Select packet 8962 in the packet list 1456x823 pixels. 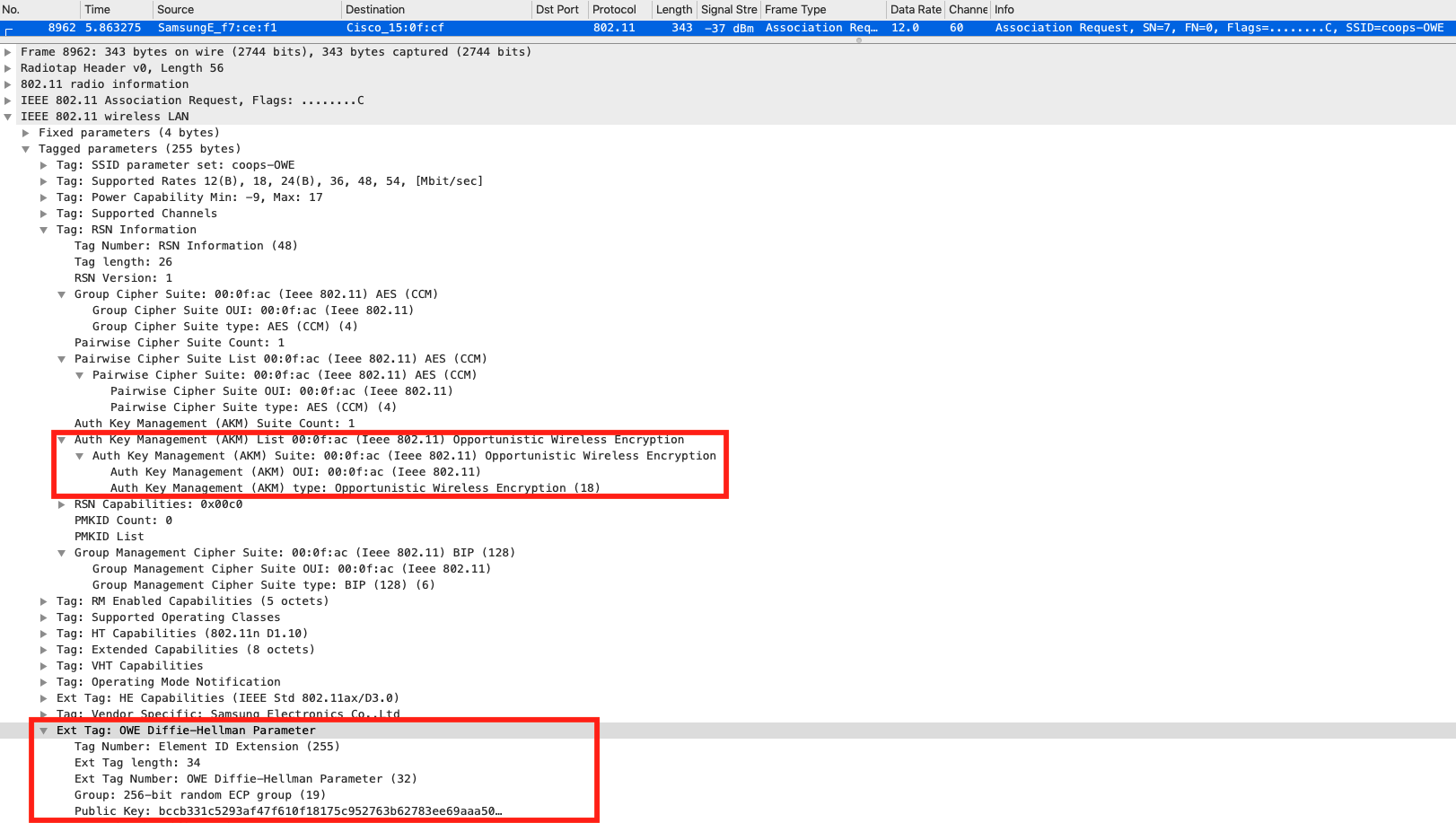coord(449,28)
